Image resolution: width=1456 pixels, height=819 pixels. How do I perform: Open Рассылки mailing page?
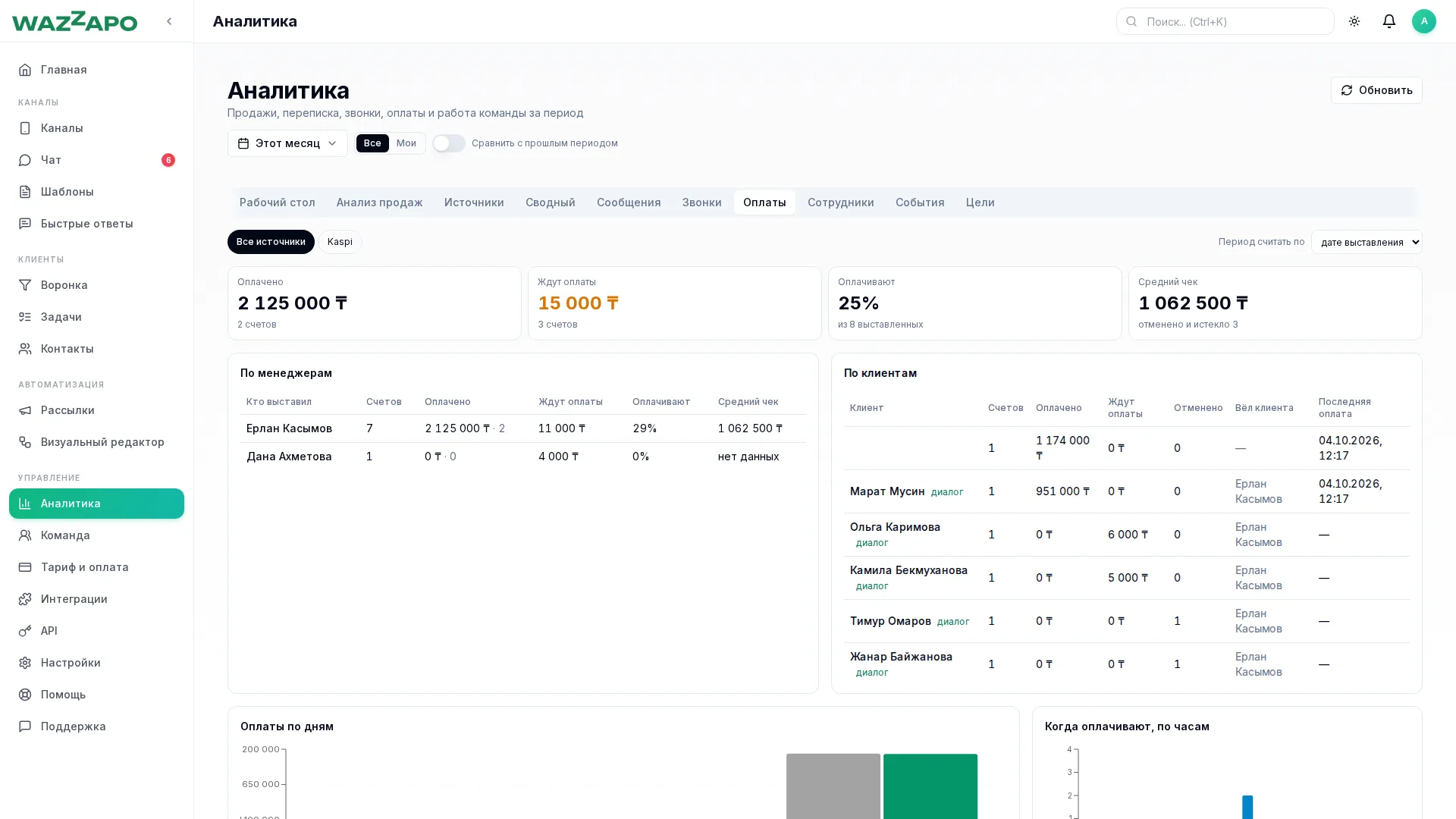(96, 410)
